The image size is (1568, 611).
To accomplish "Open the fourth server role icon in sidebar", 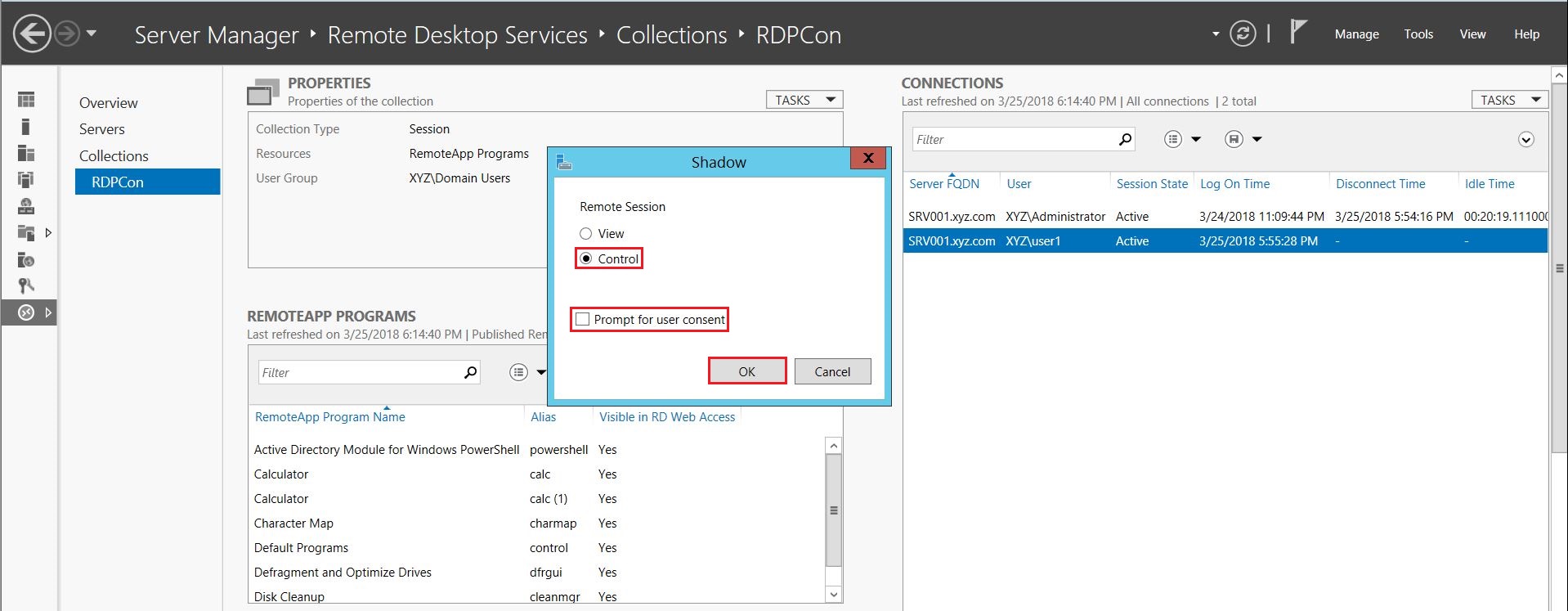I will click(26, 179).
